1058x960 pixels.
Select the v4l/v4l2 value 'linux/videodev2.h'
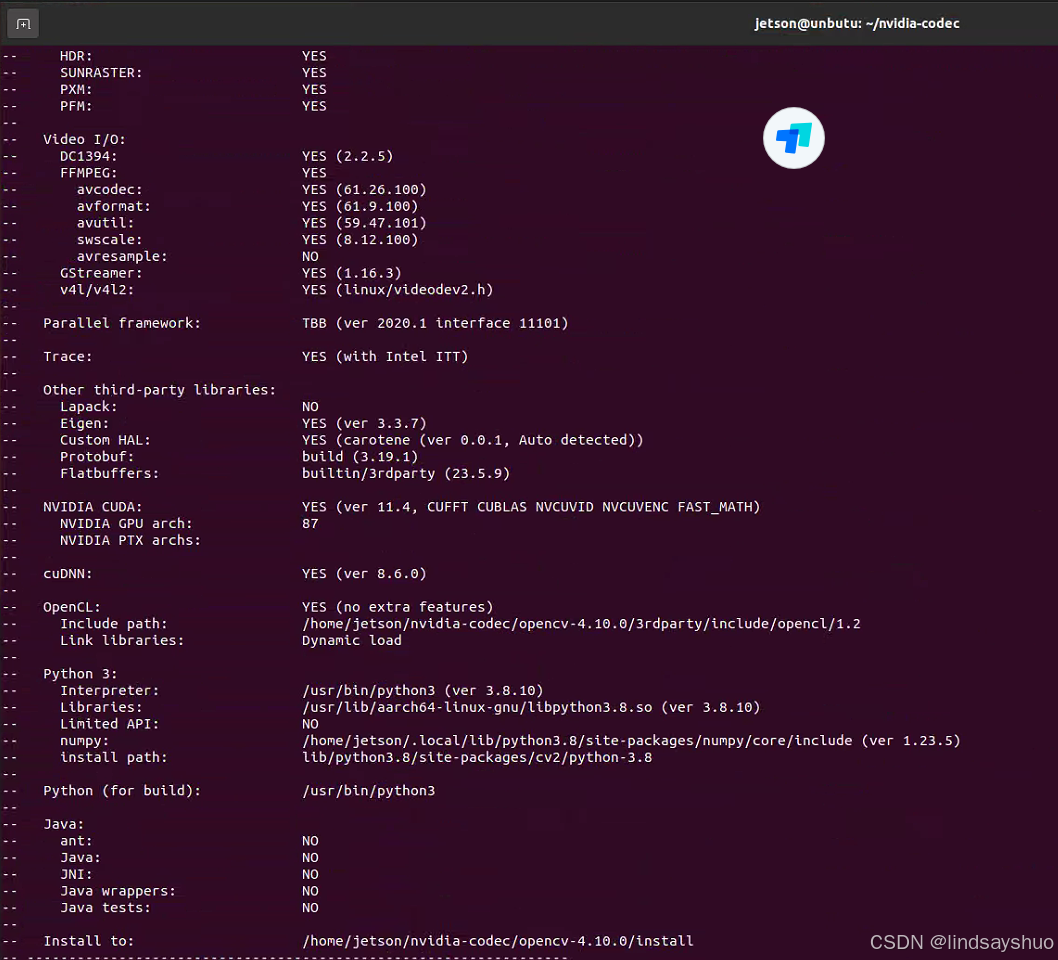click(x=414, y=290)
